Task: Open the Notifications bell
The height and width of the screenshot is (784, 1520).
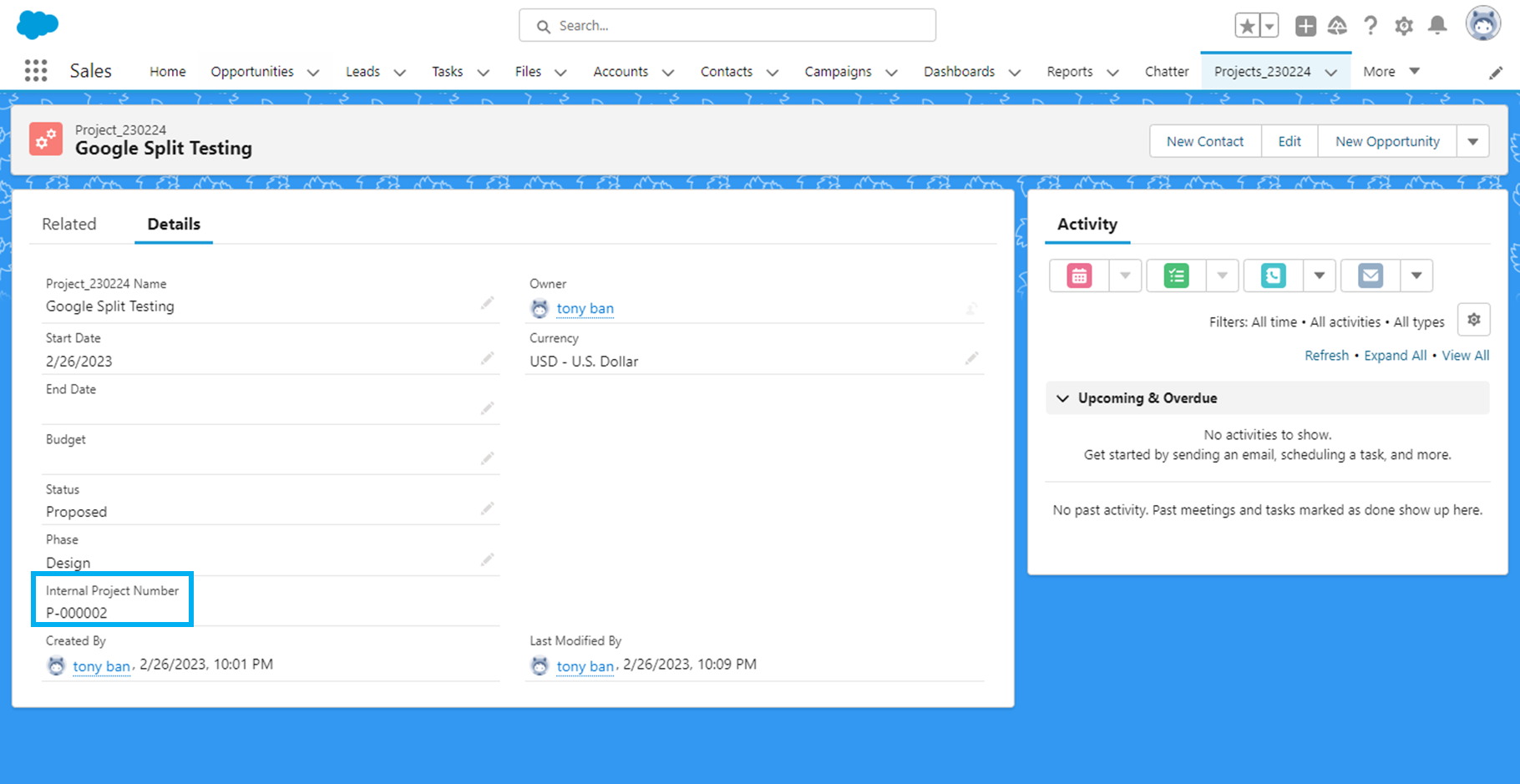Action: coord(1437,26)
